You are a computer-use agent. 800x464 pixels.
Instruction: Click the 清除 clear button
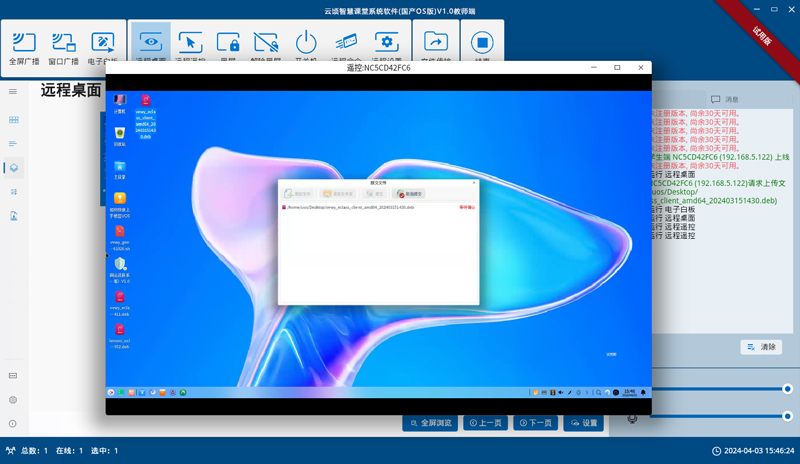[761, 347]
